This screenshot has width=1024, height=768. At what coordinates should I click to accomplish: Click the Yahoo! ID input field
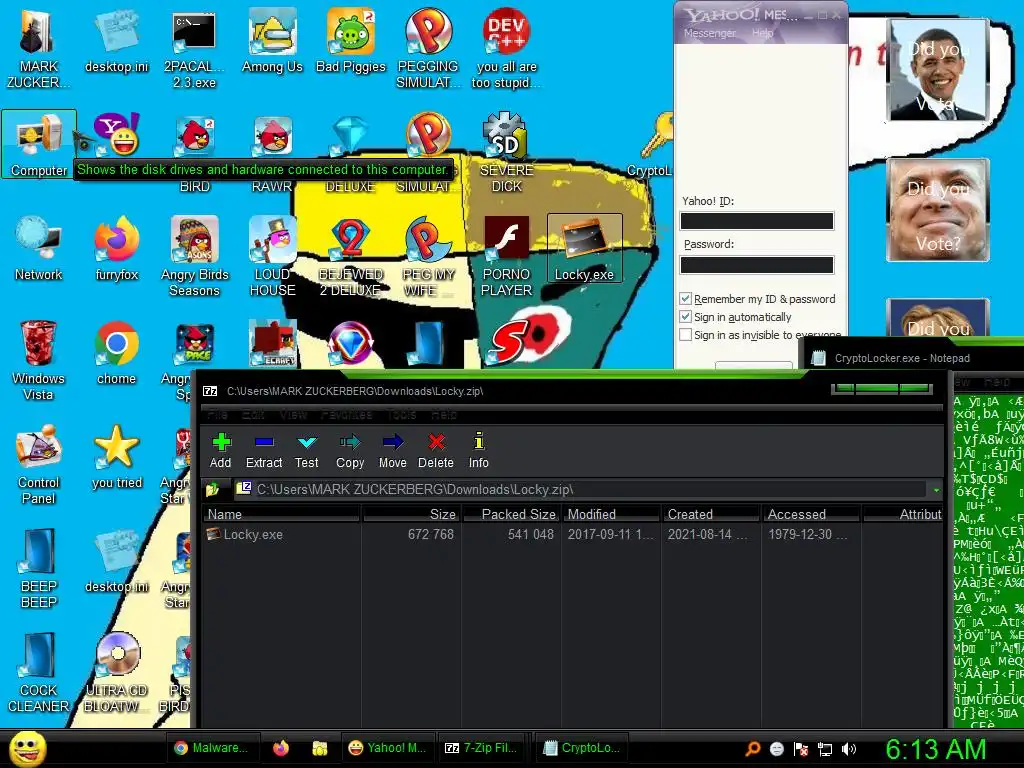click(757, 221)
